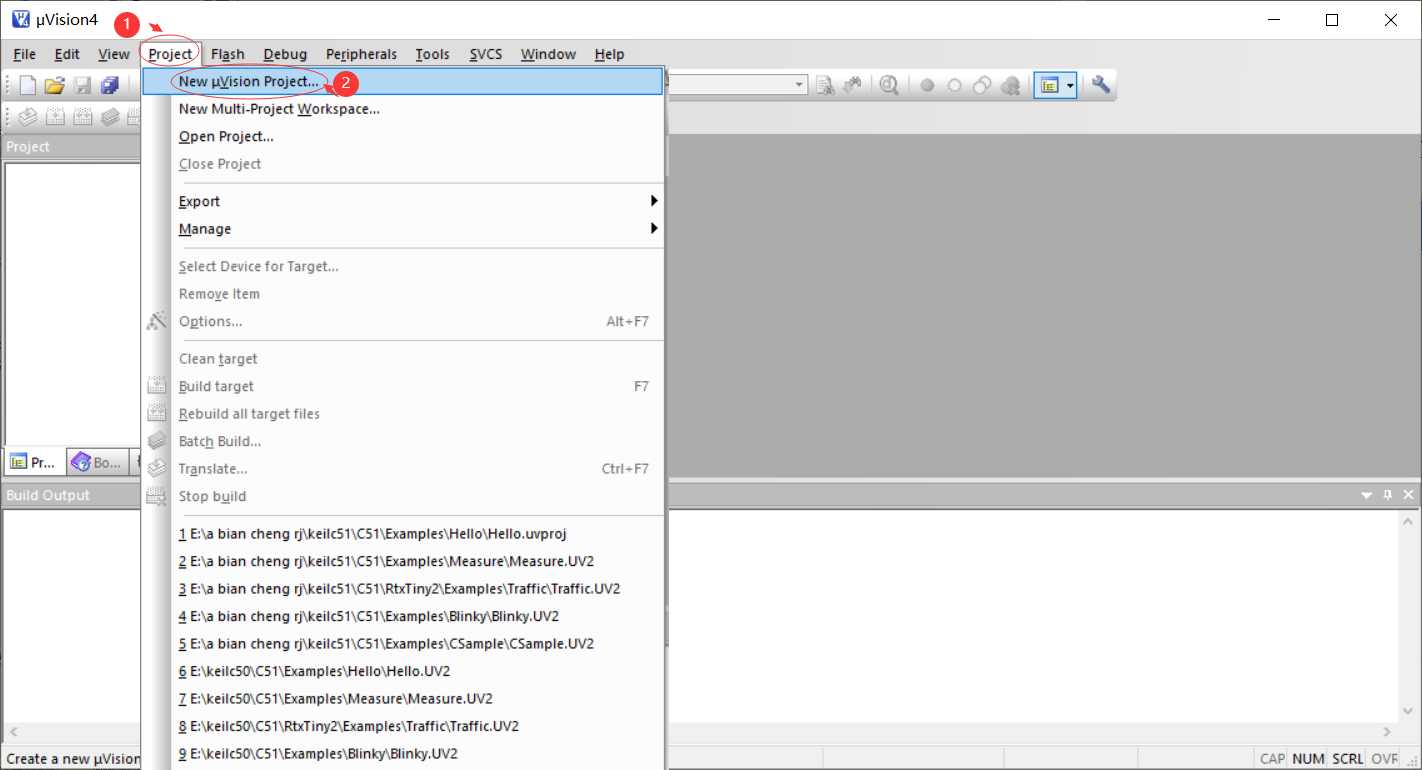This screenshot has width=1422, height=770.
Task: Open recent project CSample.UV2
Action: click(403, 644)
